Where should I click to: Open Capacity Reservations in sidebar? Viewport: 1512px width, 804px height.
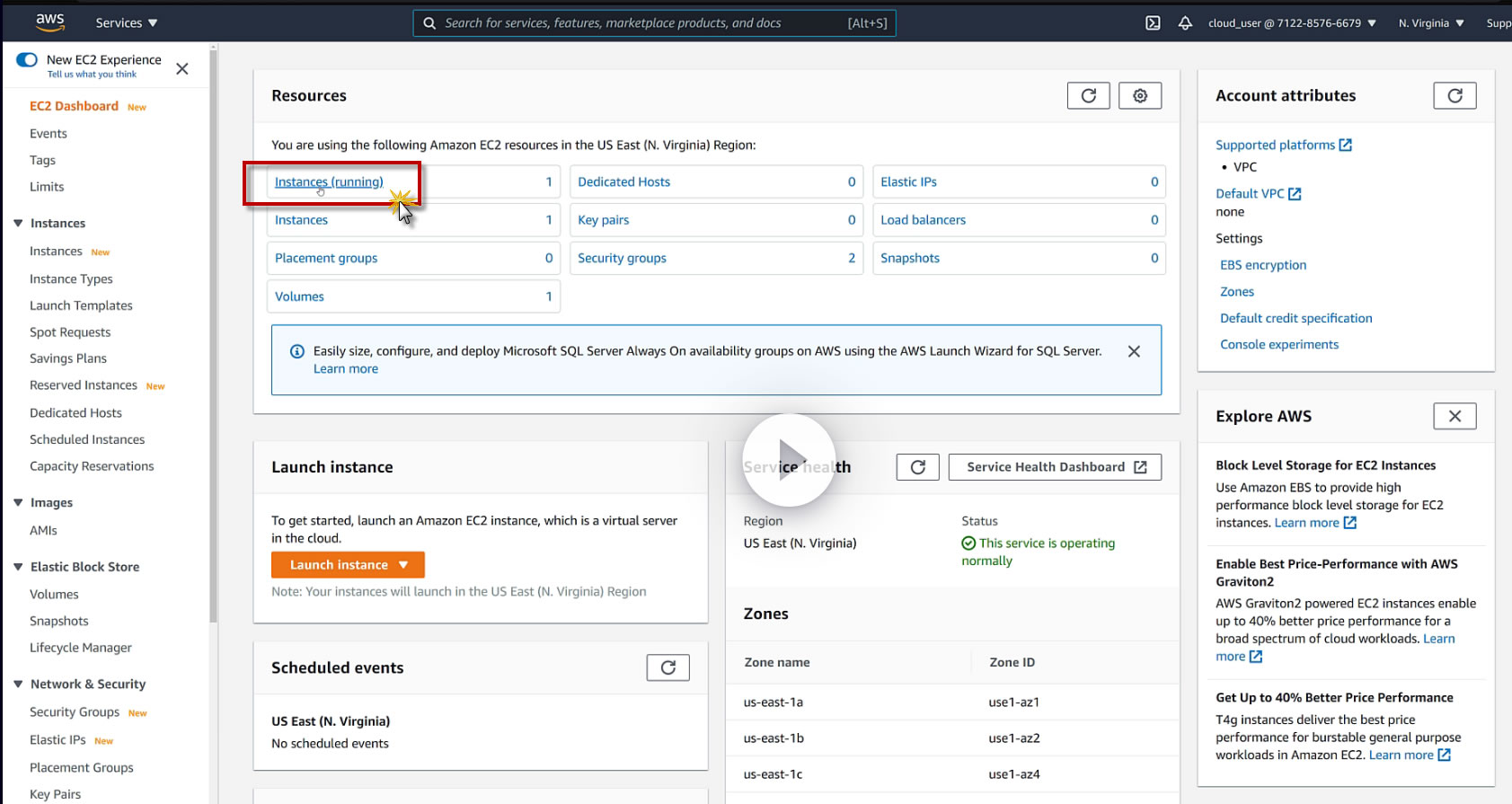[x=92, y=466]
